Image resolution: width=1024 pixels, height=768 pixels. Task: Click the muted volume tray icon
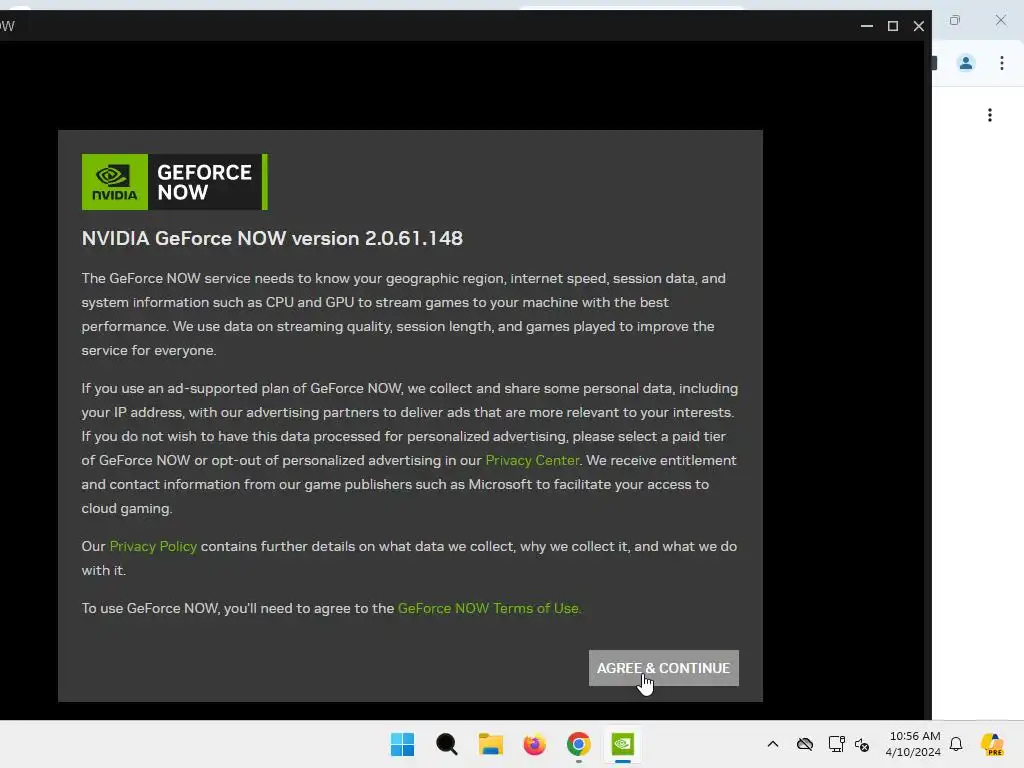point(861,744)
